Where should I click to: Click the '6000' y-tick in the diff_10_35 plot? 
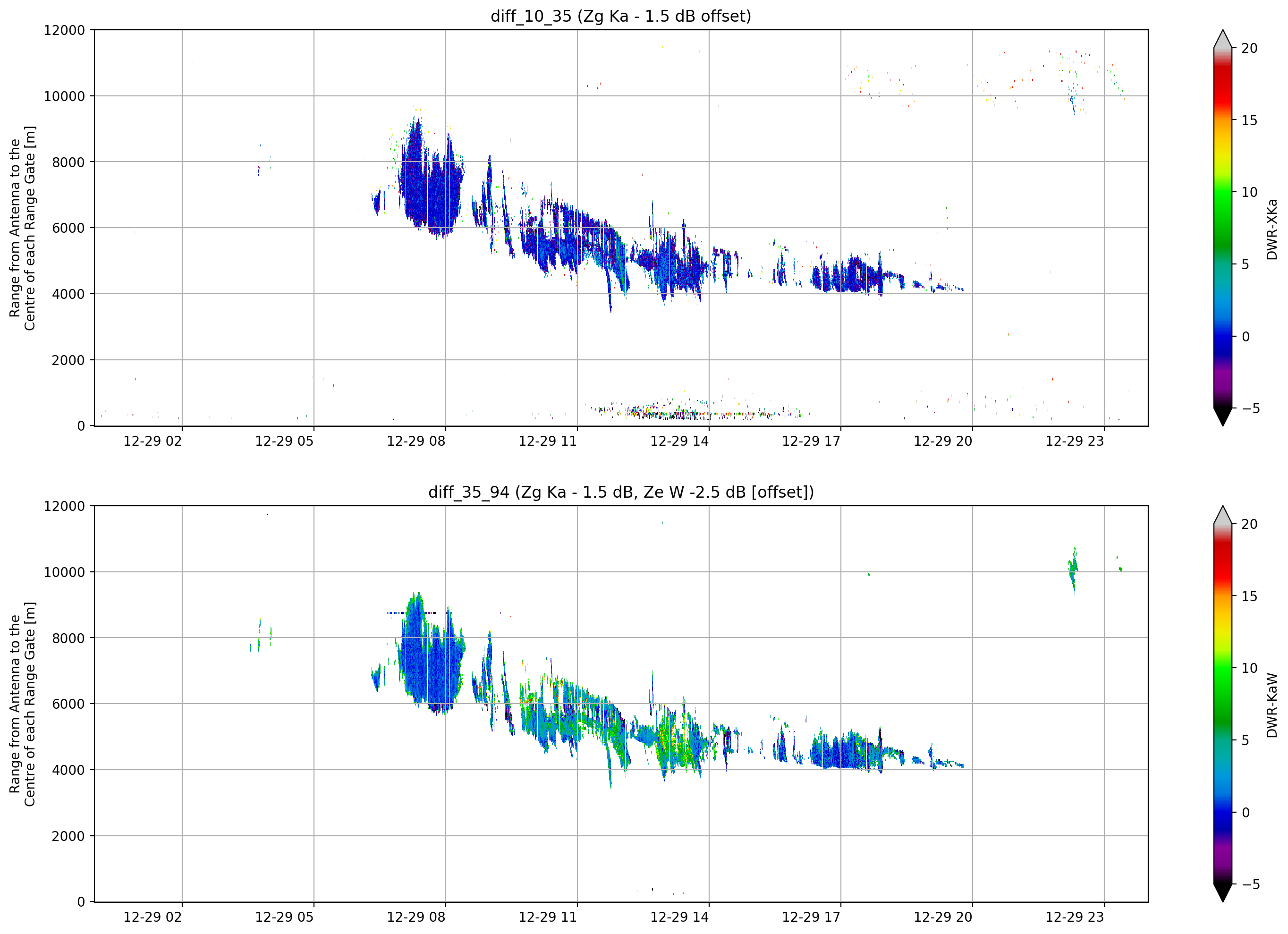(x=68, y=229)
